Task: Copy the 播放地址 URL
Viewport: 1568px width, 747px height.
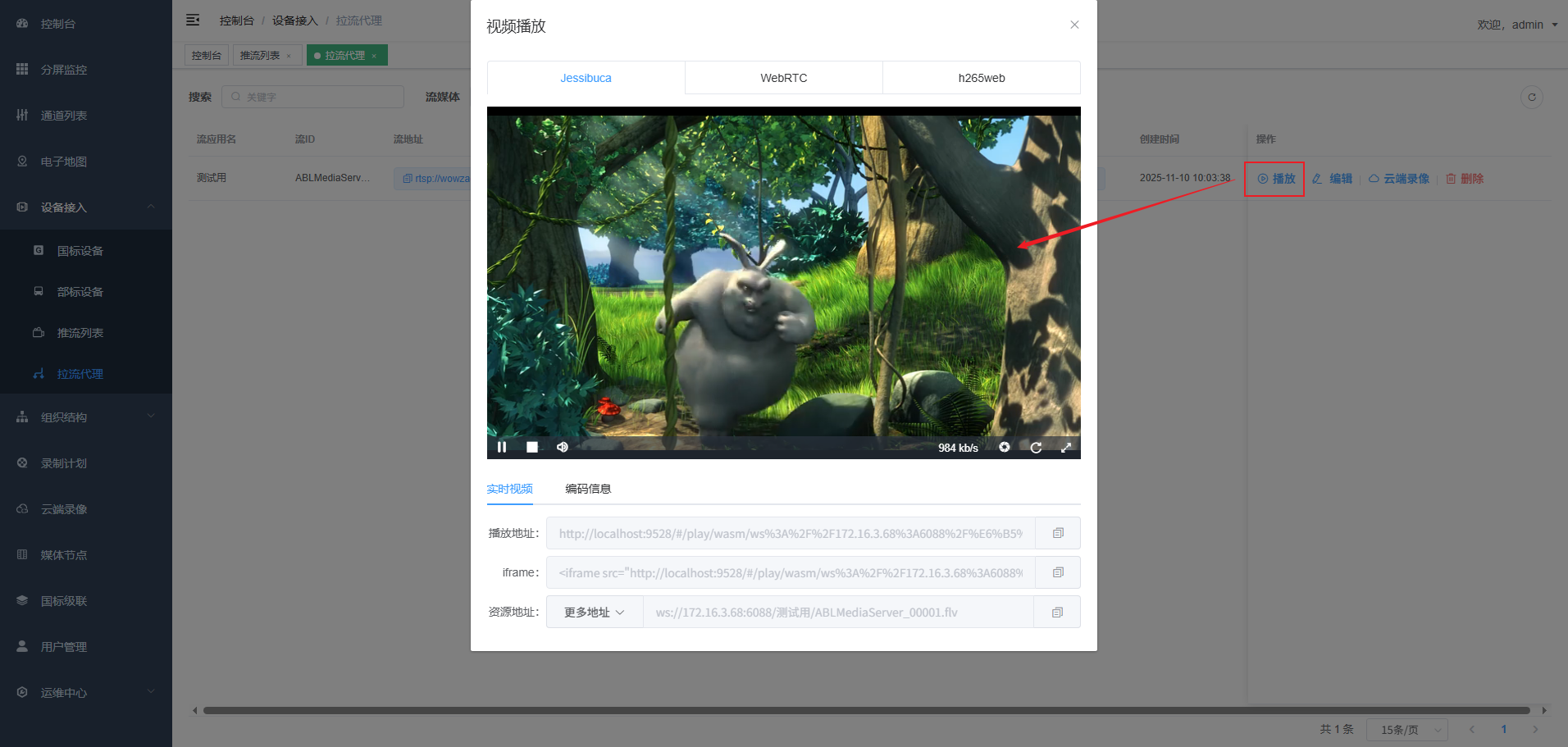Action: pyautogui.click(x=1058, y=533)
